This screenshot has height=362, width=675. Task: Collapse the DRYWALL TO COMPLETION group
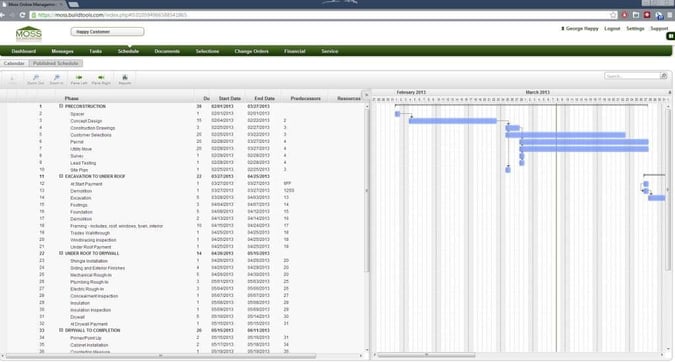(61, 330)
